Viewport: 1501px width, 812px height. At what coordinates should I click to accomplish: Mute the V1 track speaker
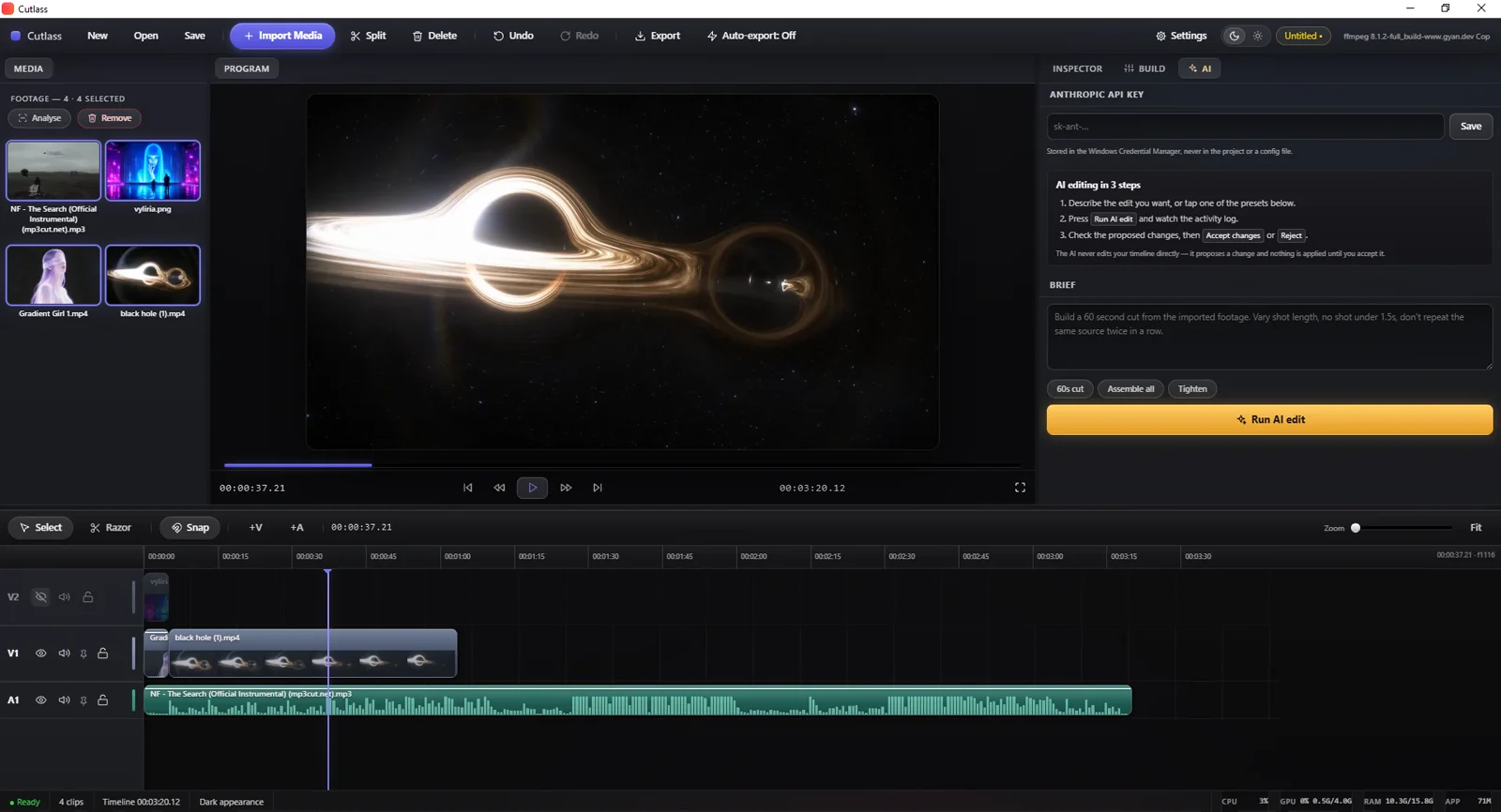click(65, 654)
